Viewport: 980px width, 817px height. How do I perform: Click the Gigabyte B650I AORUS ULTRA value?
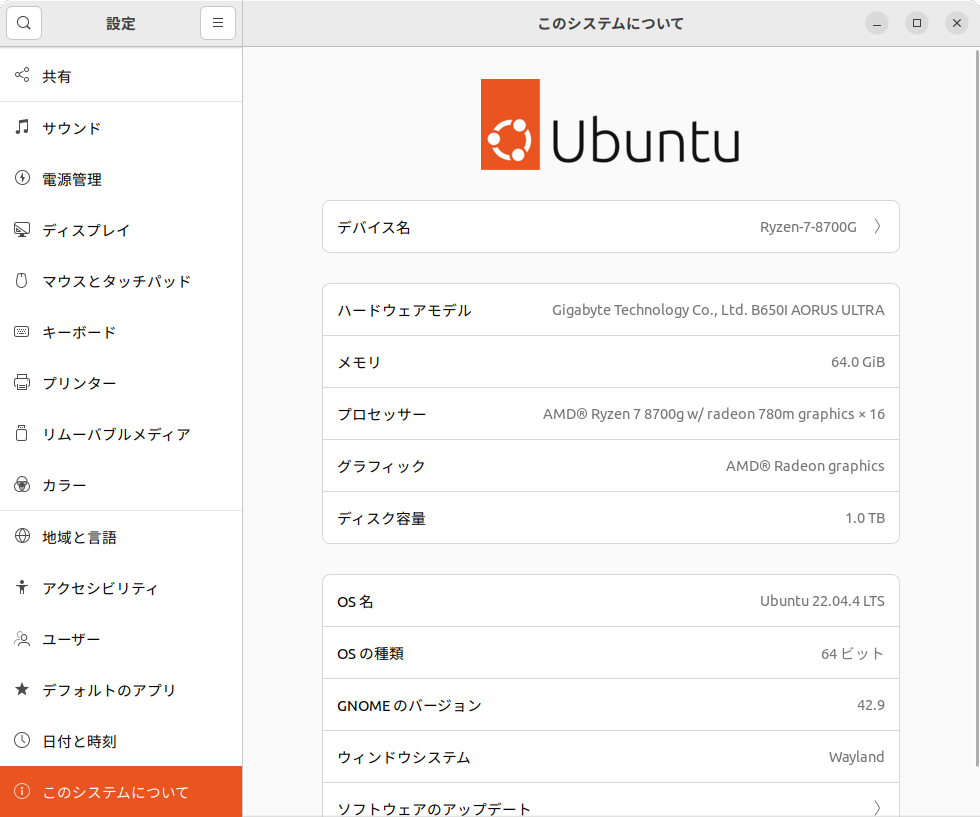pos(718,310)
